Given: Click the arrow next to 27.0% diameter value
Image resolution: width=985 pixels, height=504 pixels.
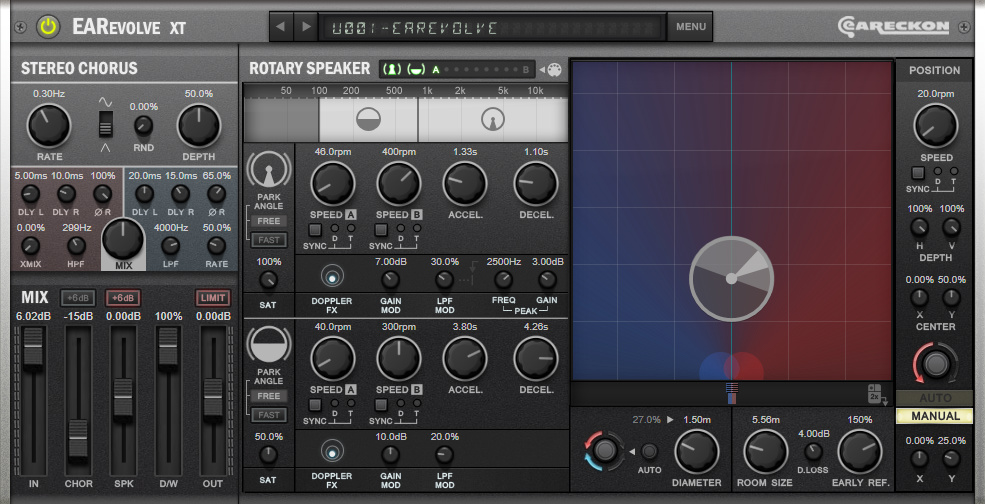Looking at the screenshot, I should (671, 420).
